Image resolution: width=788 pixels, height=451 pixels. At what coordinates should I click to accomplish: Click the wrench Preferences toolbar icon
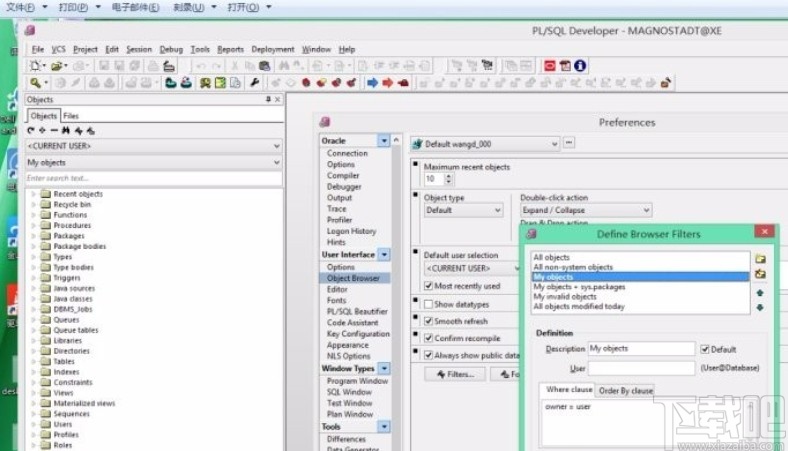[x=254, y=83]
